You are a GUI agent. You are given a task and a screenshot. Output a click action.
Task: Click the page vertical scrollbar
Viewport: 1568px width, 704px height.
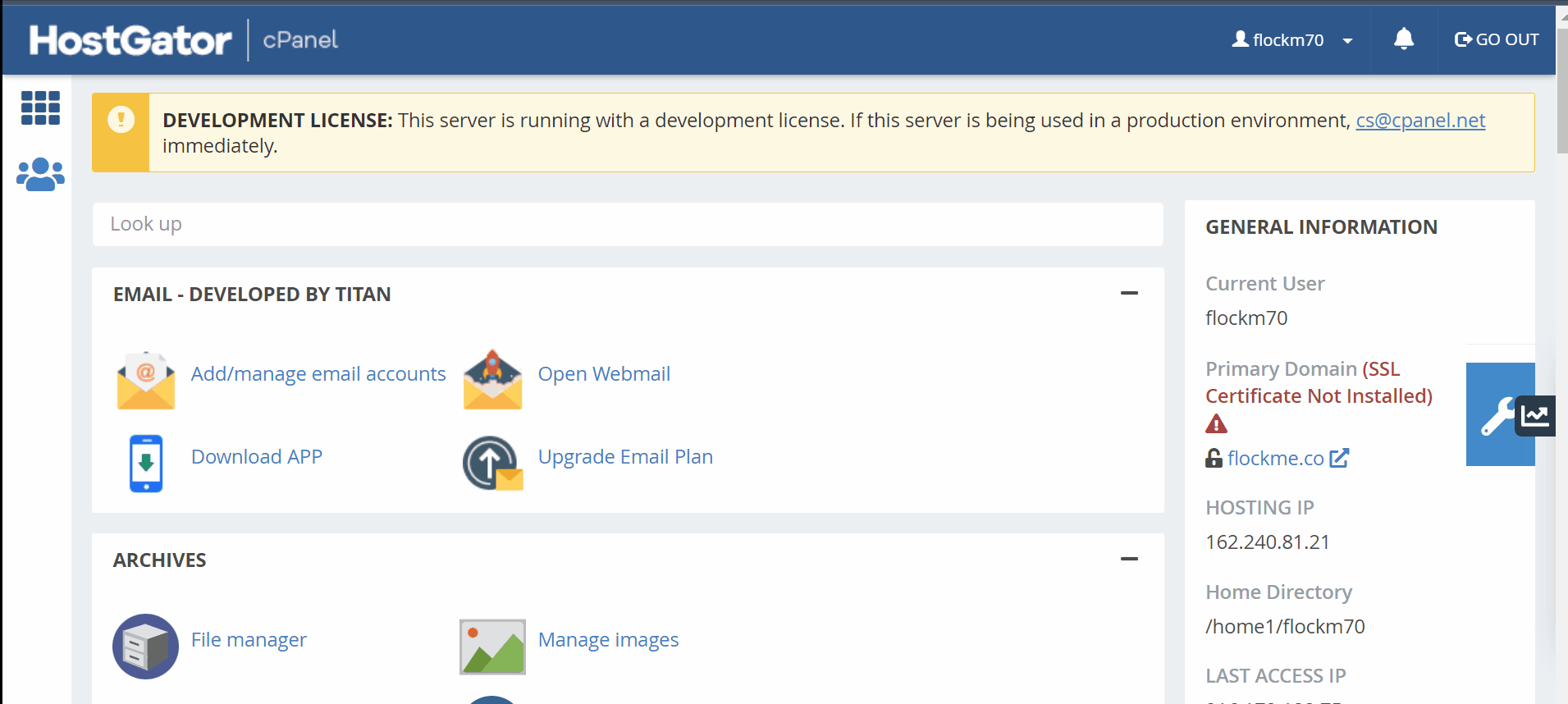(1562, 90)
